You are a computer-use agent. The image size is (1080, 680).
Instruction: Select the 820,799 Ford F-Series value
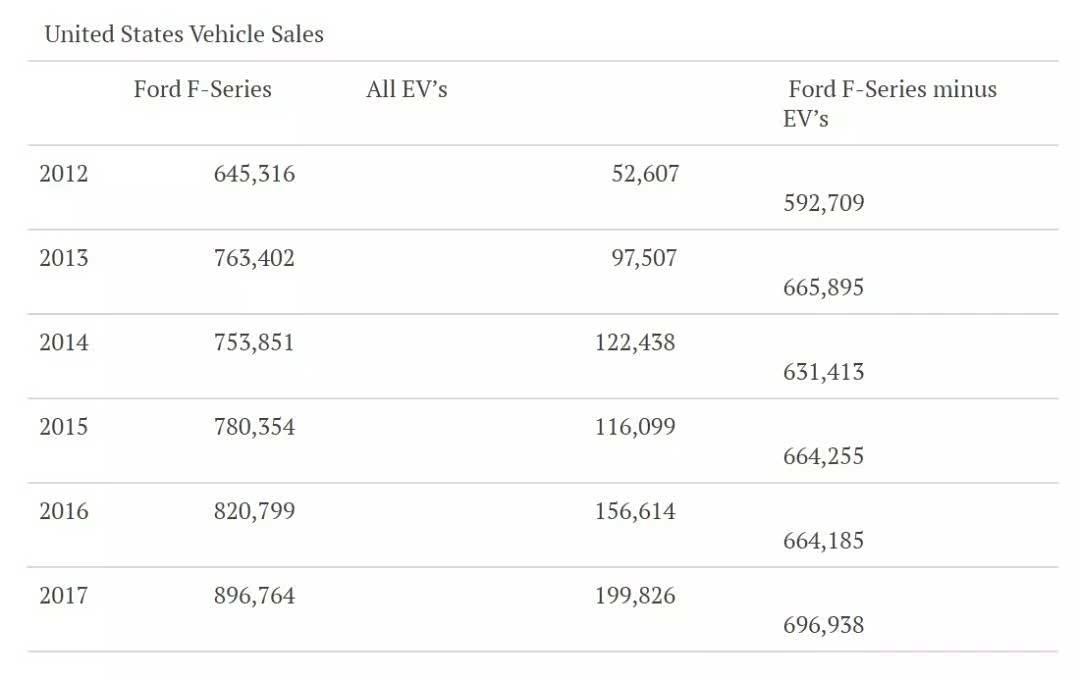click(x=254, y=512)
